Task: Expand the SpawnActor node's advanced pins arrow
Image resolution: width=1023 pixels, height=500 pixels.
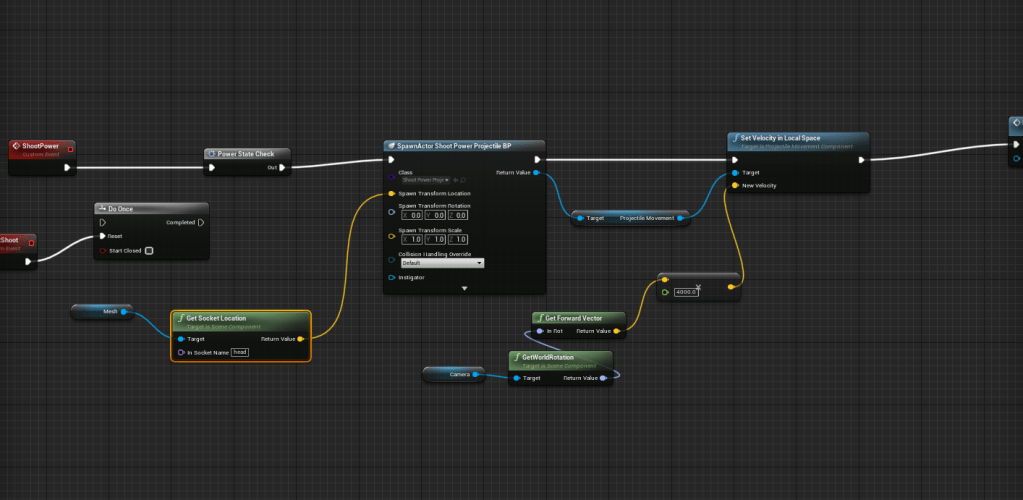Action: point(464,288)
